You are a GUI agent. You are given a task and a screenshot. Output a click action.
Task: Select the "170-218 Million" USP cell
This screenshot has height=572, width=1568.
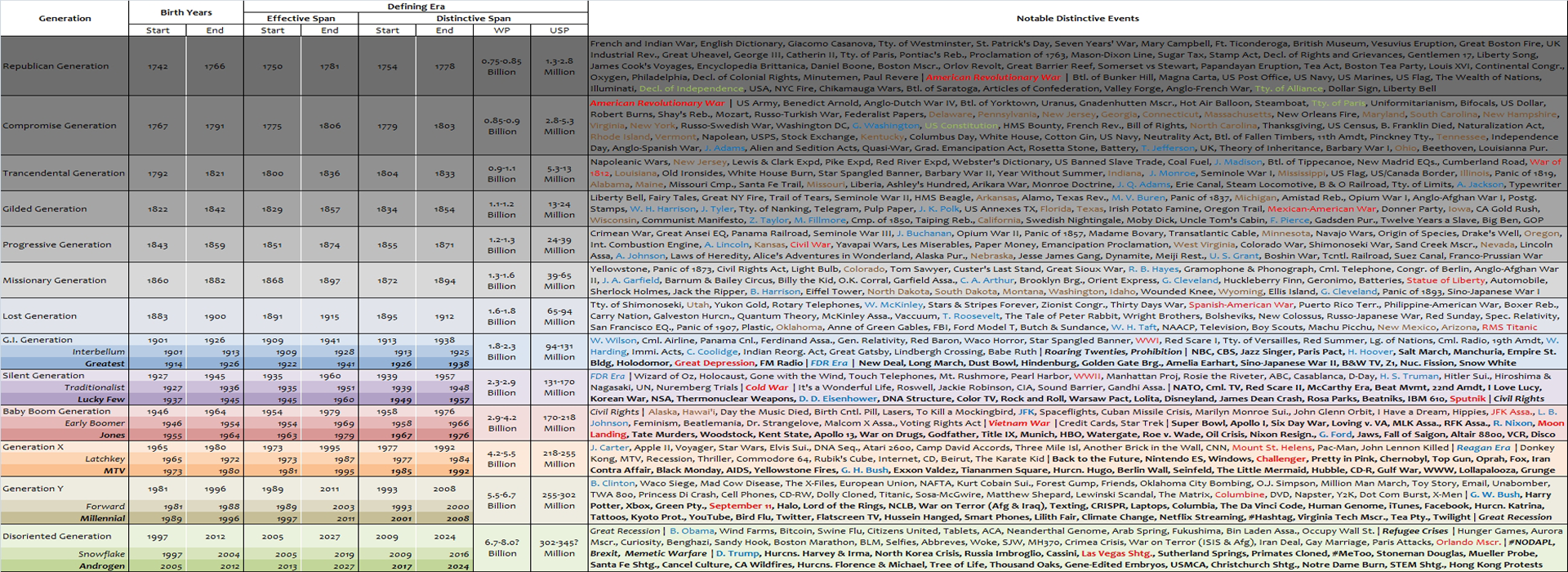coord(559,423)
